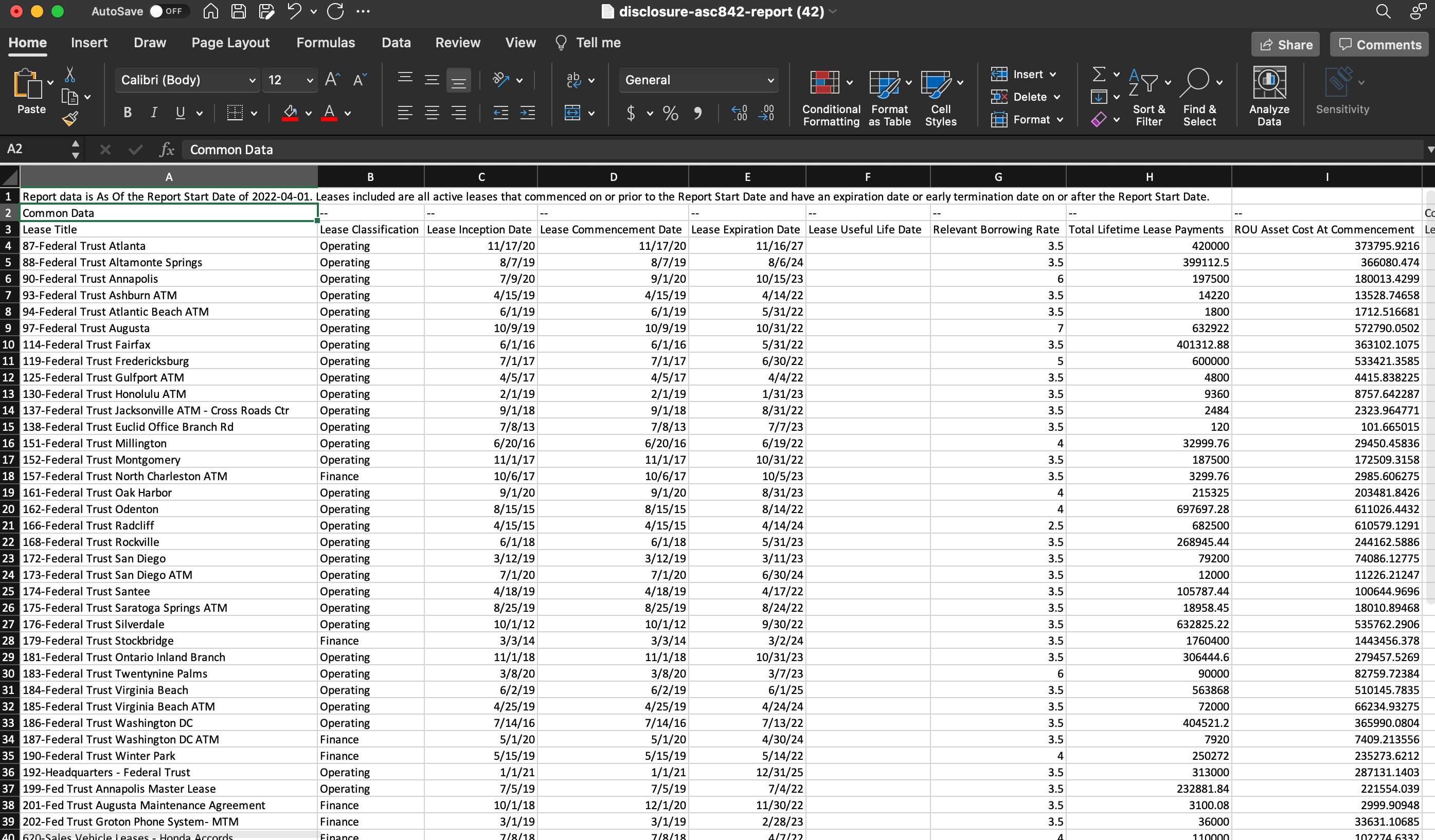Undo the last action

(294, 11)
